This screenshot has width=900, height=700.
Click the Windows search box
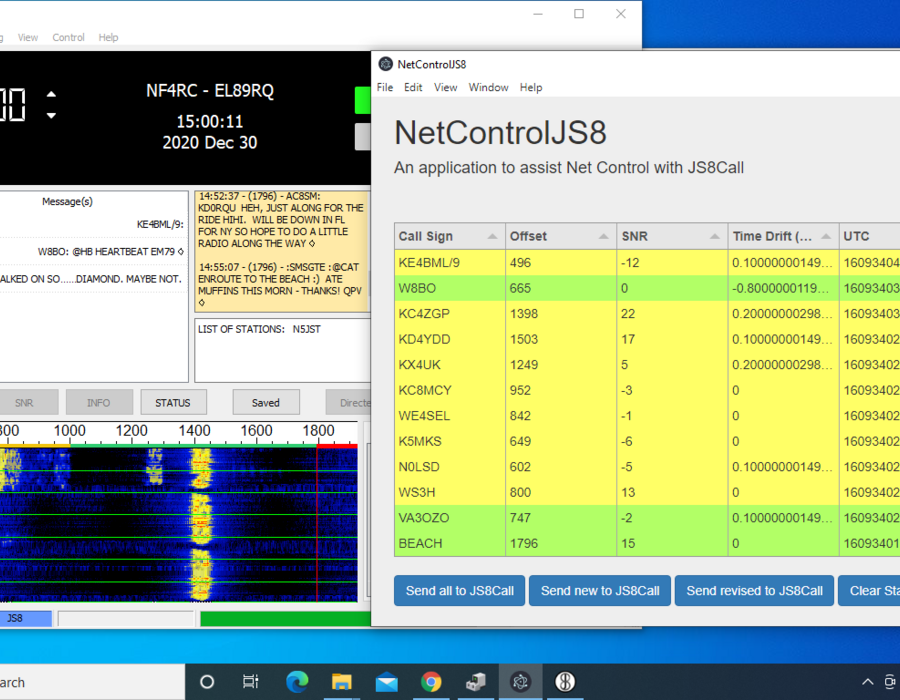tap(92, 682)
